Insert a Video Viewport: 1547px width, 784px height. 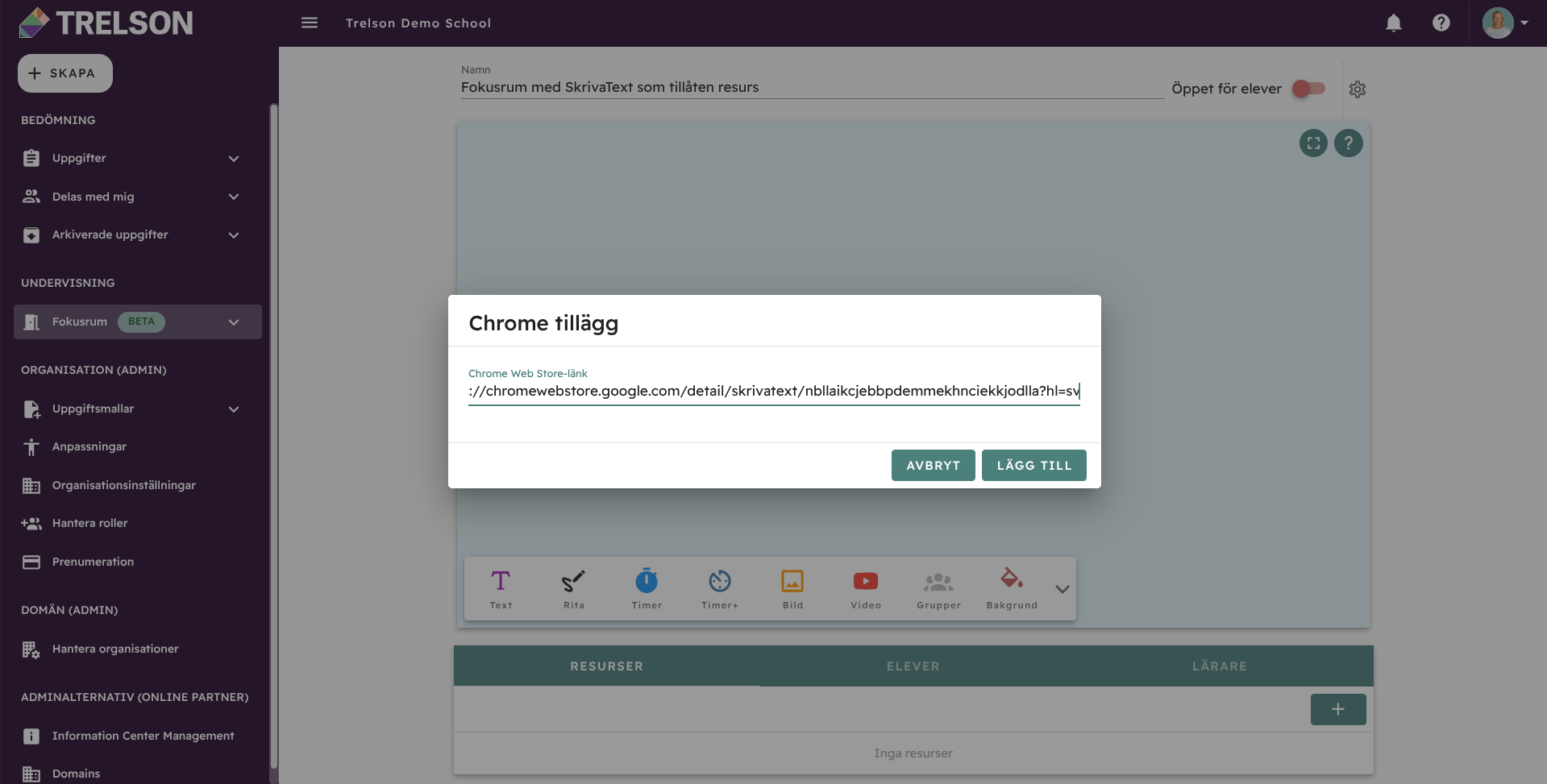(866, 589)
